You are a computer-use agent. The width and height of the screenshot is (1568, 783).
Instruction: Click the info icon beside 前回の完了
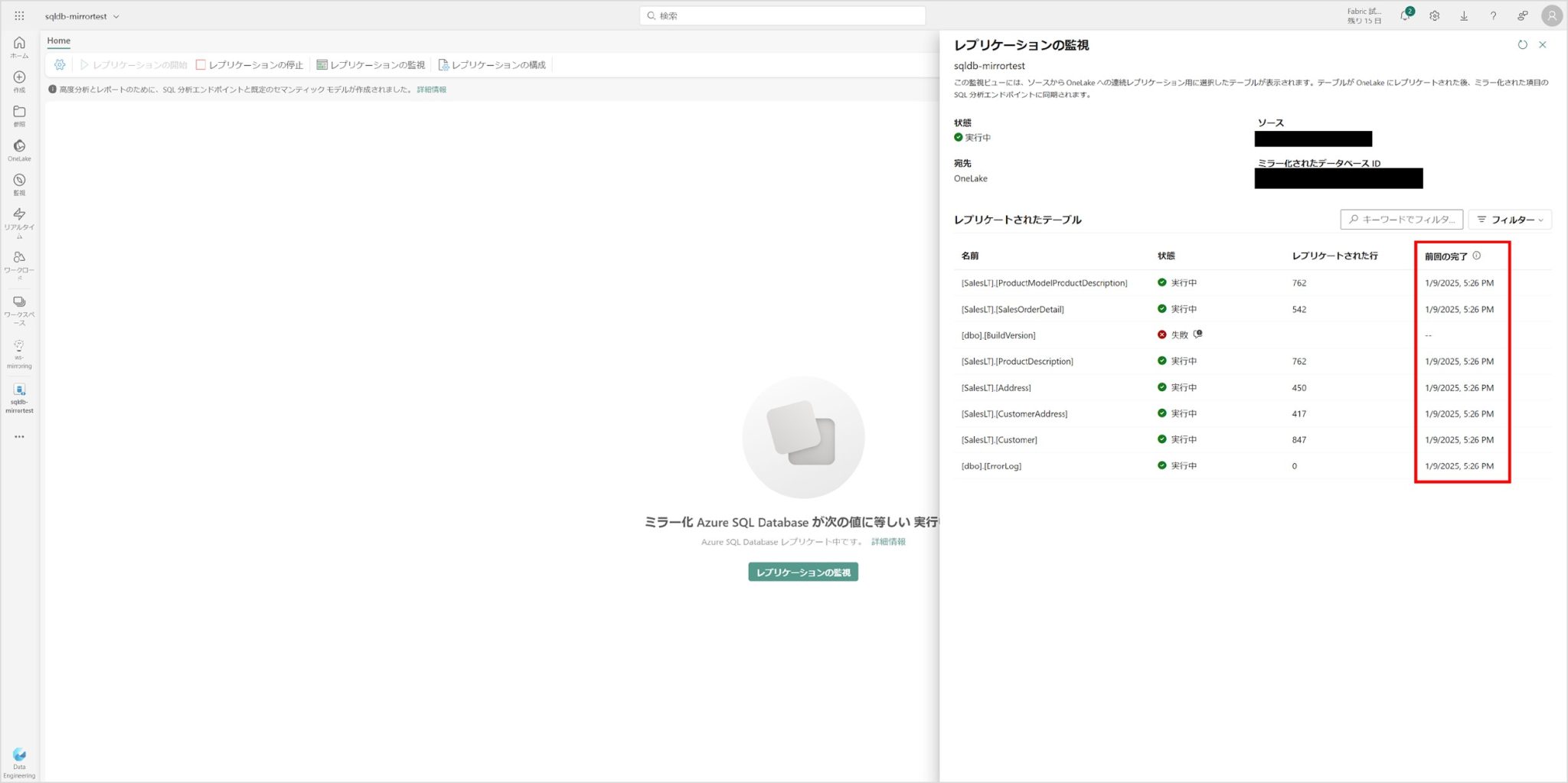(1476, 256)
